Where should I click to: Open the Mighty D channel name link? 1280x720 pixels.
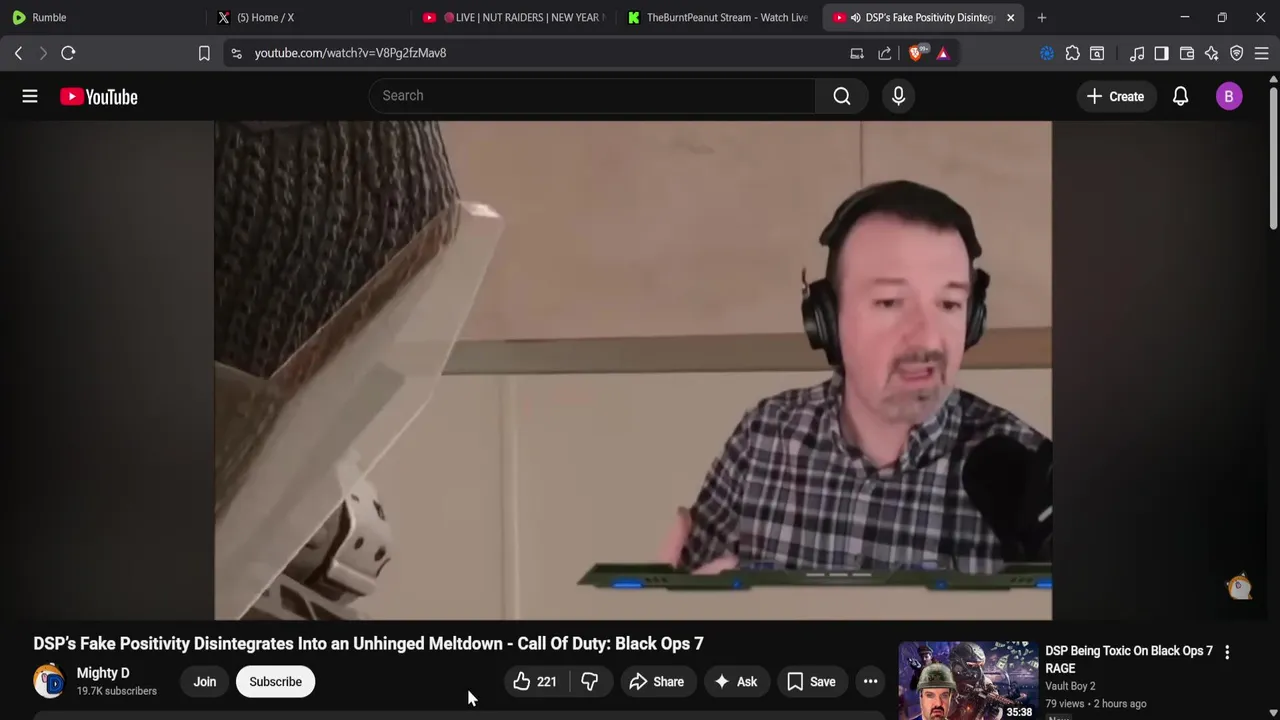(103, 673)
